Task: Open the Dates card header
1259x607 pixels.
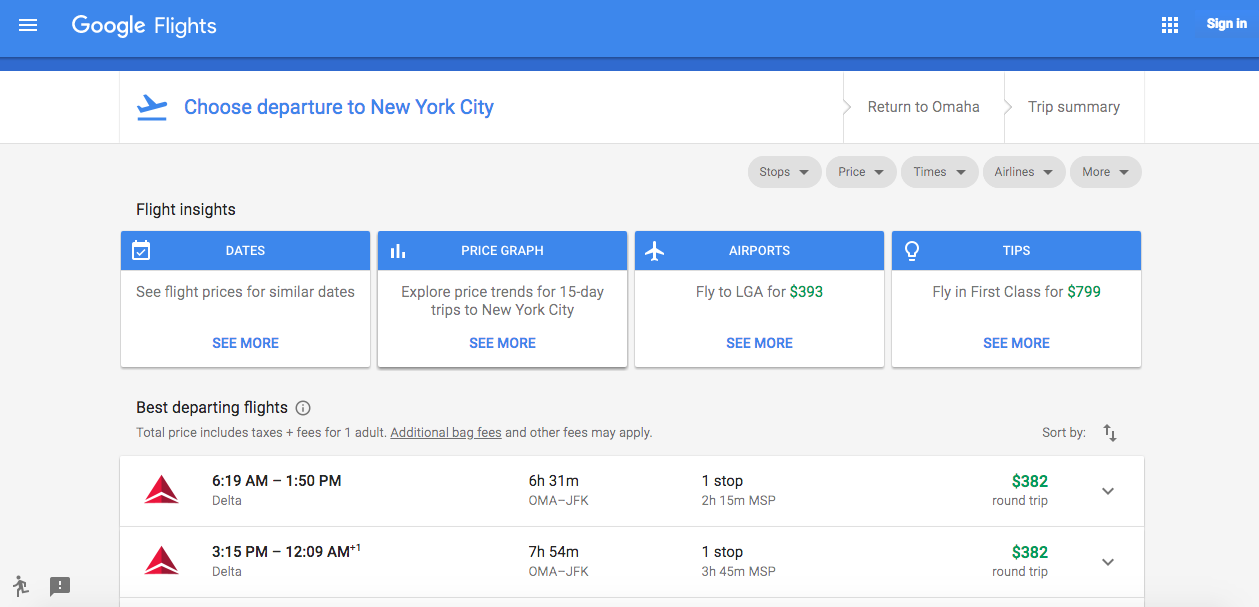Action: click(245, 251)
